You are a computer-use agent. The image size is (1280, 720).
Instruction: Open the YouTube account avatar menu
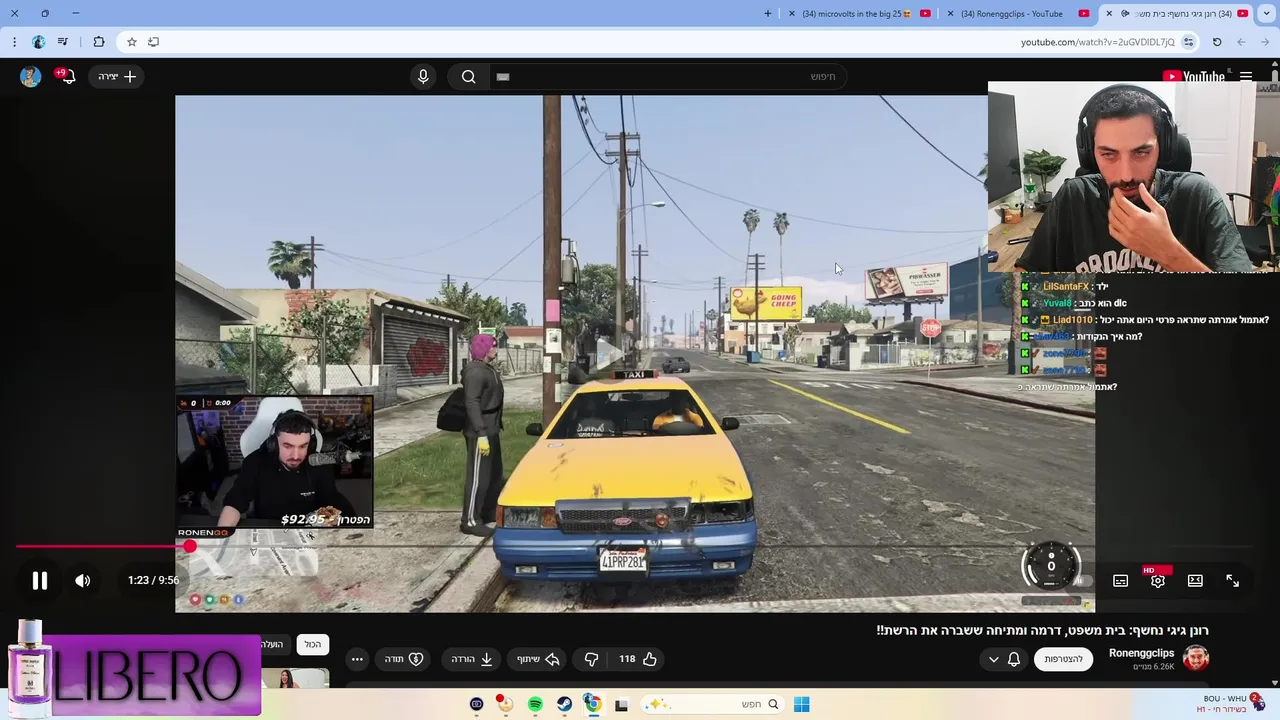coord(30,77)
